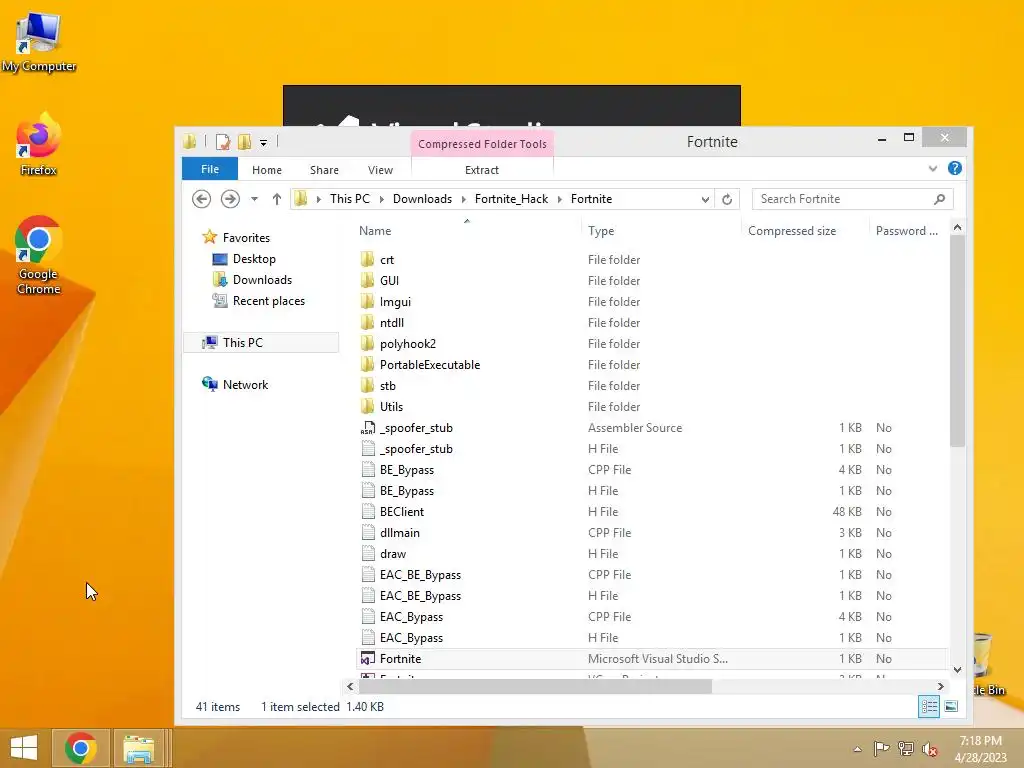
Task: Select Desktop in navigation pane
Action: coord(244,259)
